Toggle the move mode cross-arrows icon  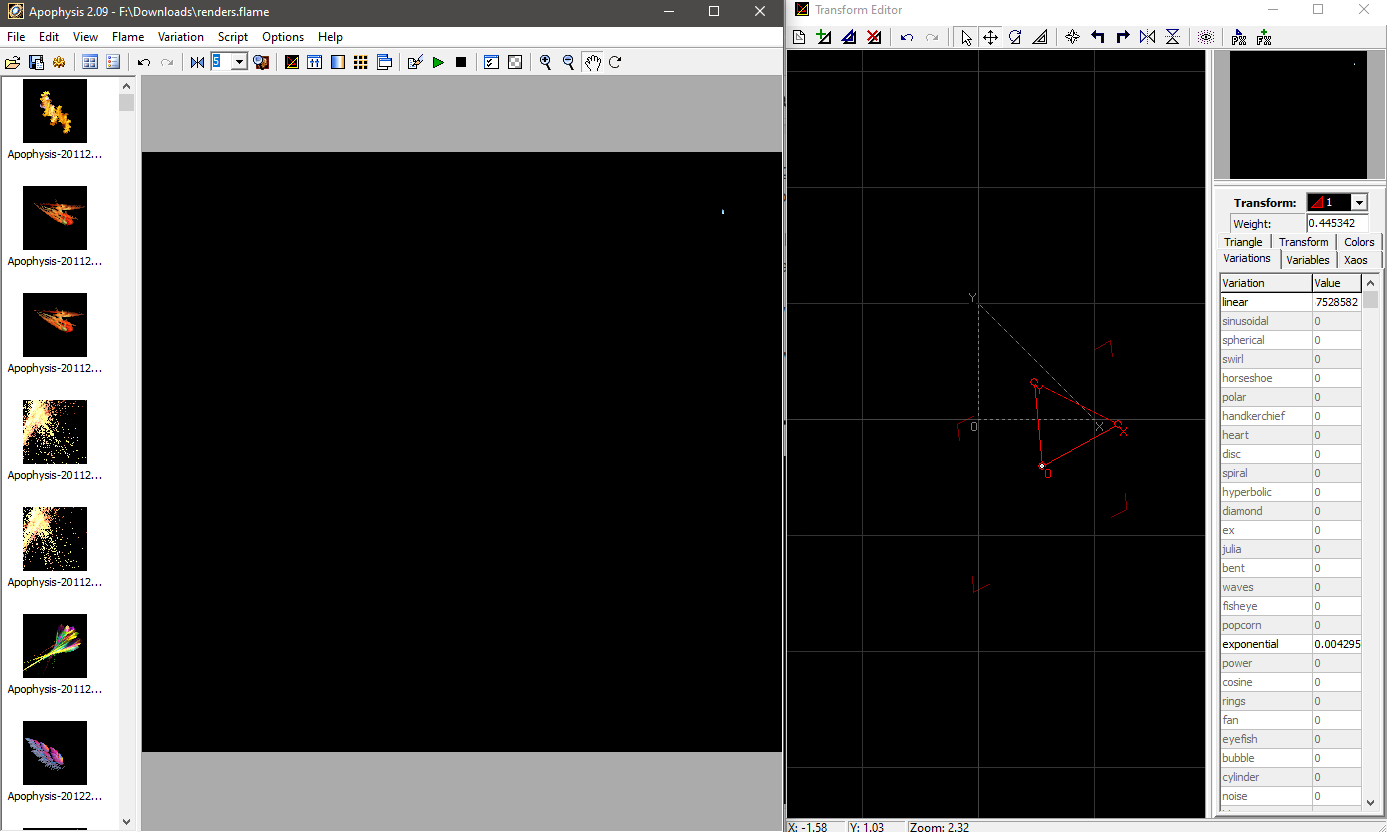(x=990, y=37)
